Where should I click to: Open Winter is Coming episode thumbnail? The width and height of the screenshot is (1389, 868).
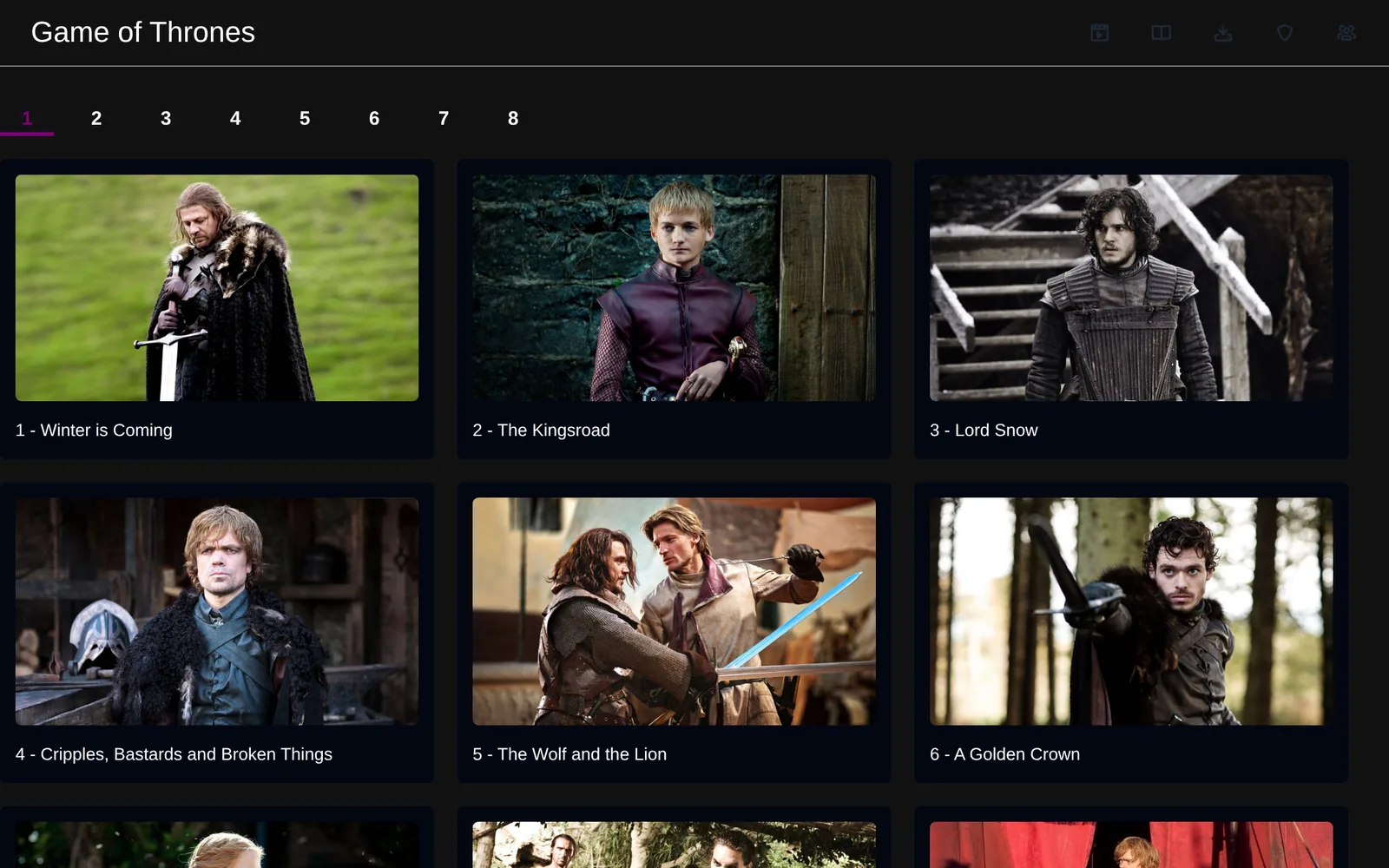pos(217,288)
